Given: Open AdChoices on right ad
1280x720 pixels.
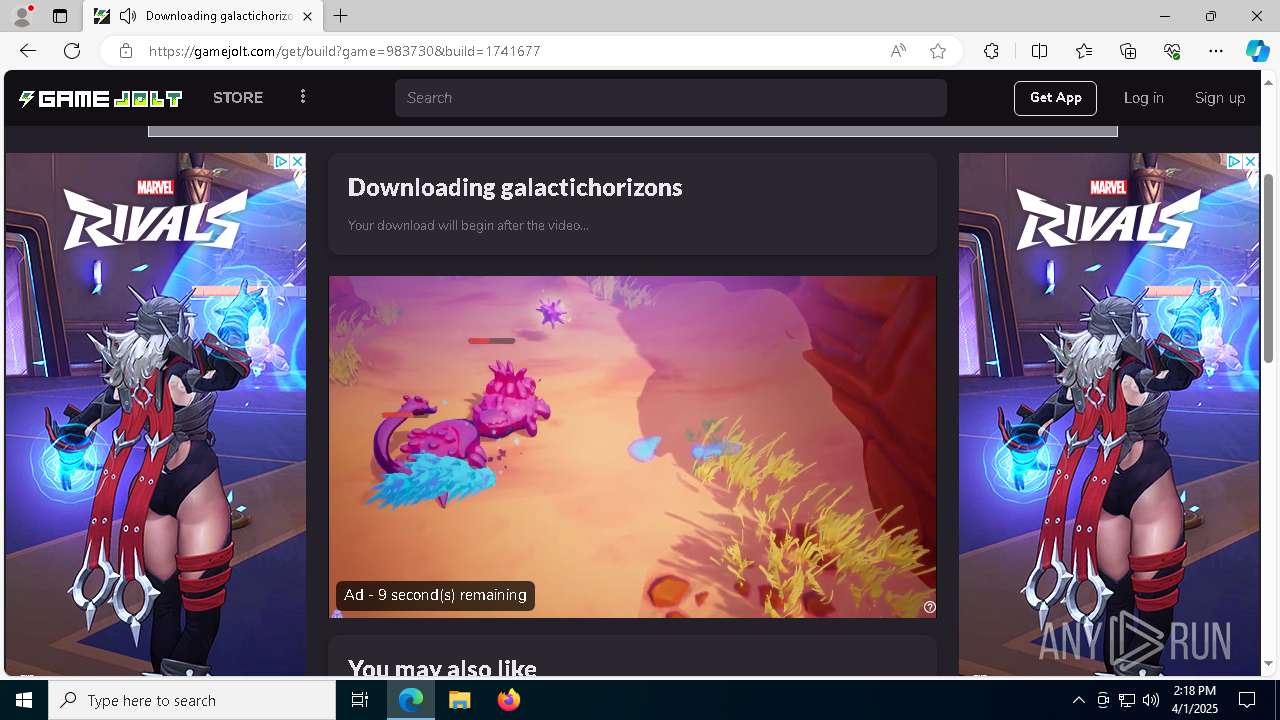Looking at the screenshot, I should point(1235,161).
